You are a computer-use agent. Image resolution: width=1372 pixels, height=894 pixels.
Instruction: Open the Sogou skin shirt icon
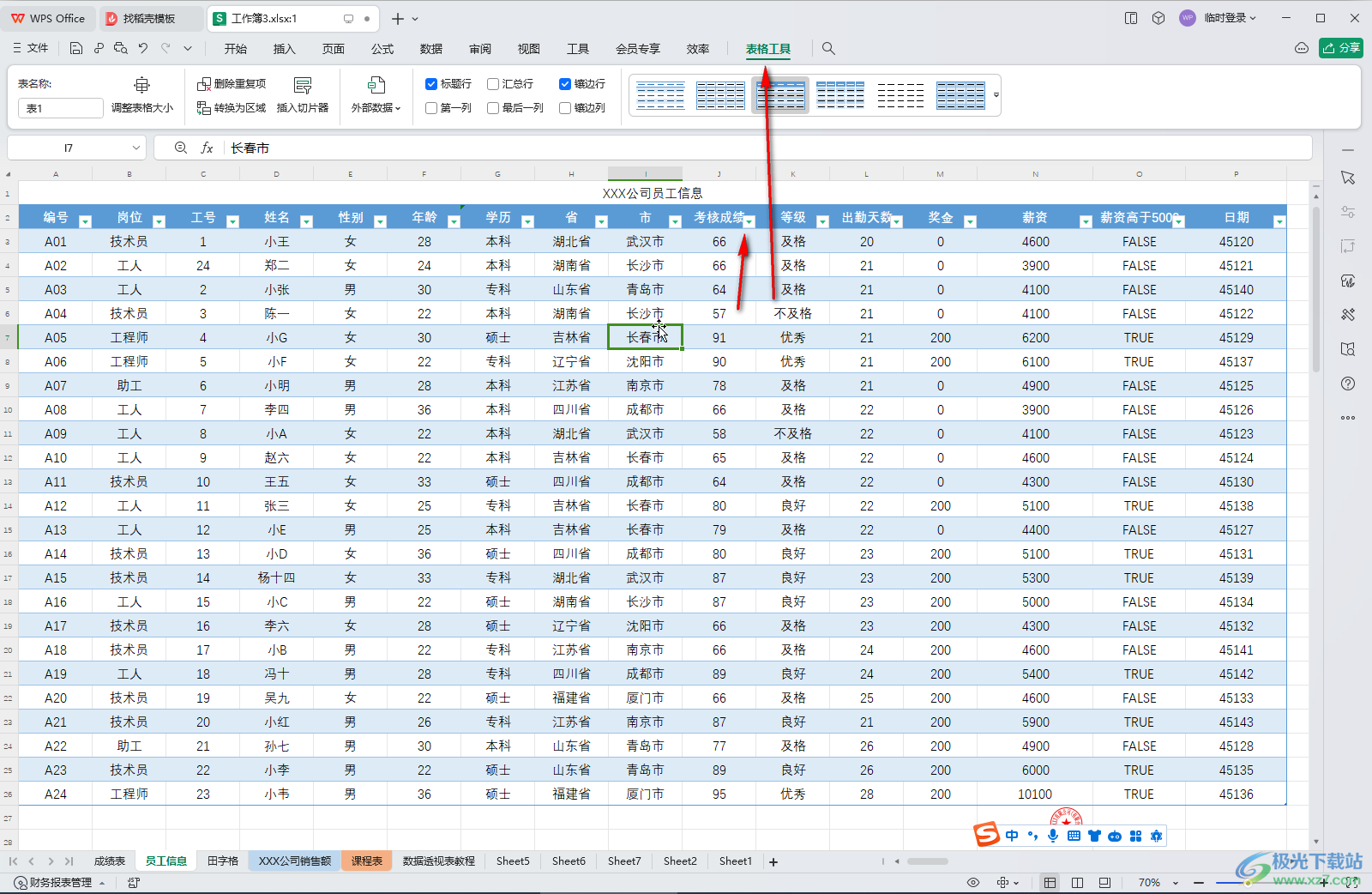coord(1094,836)
